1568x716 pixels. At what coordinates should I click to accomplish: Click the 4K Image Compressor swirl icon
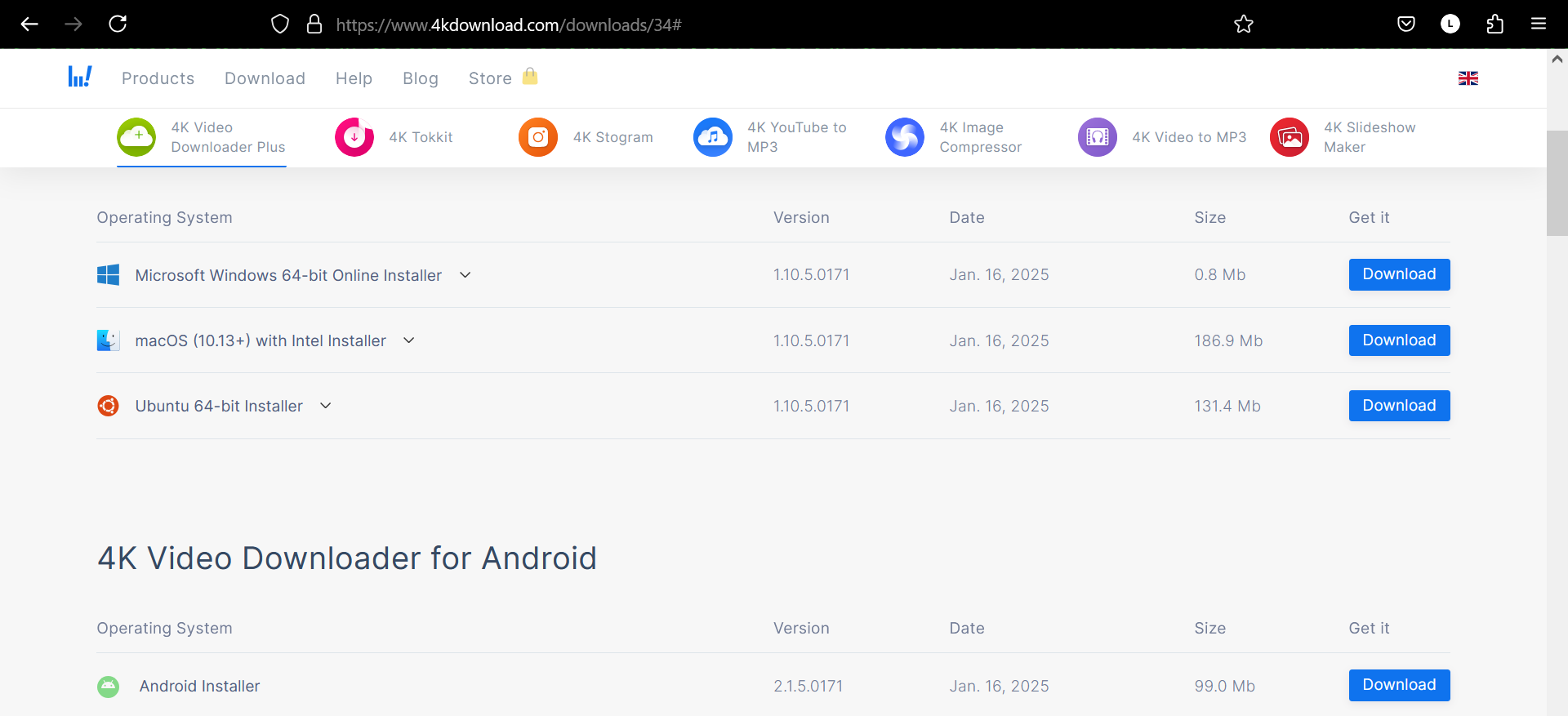pos(905,137)
